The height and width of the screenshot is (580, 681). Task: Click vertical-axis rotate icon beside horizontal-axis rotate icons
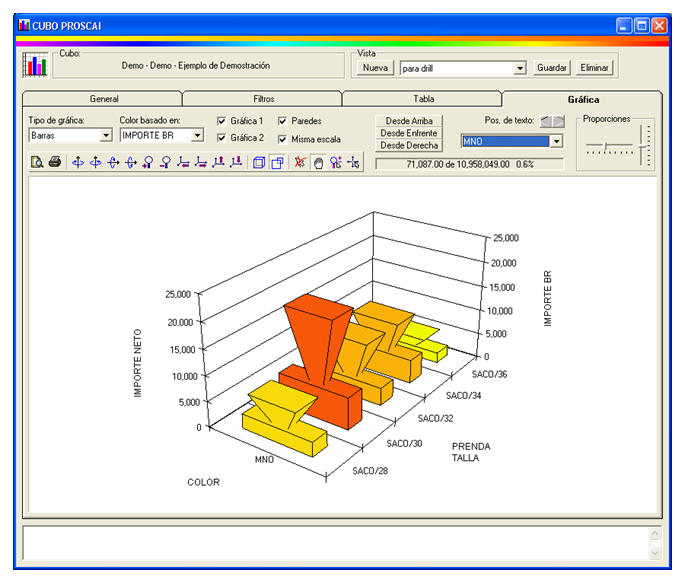[x=96, y=162]
